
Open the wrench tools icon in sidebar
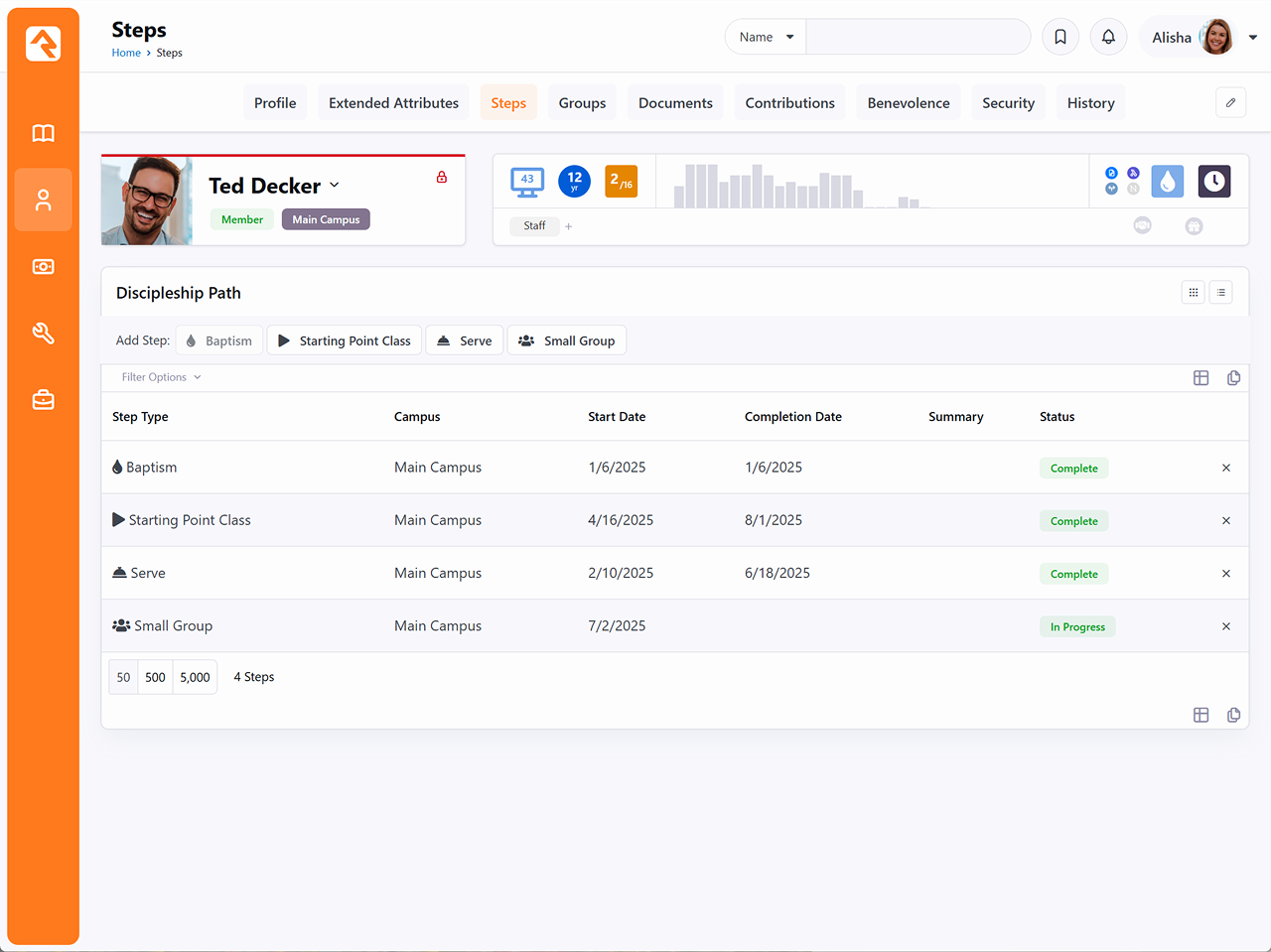click(43, 334)
